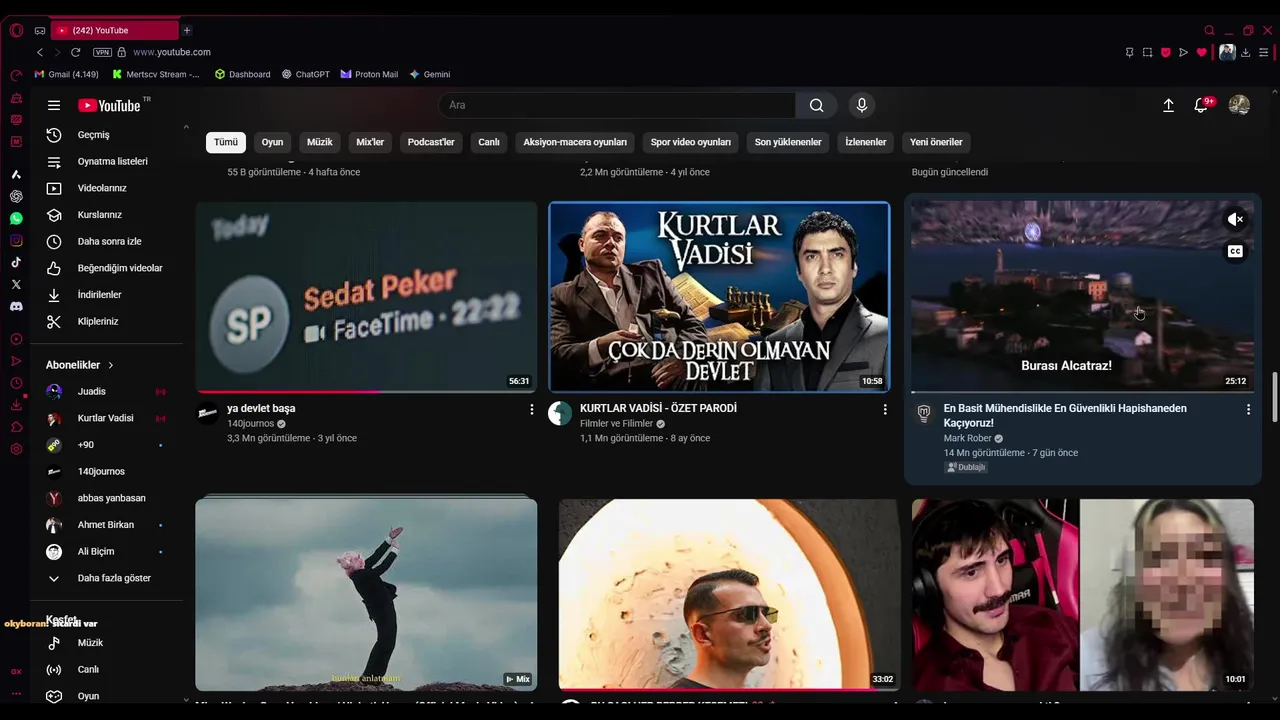Open Instagram in the Opera sidebar

16,240
